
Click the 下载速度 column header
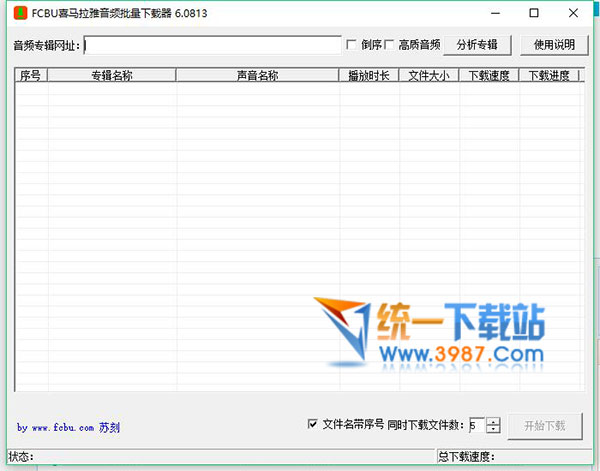click(x=489, y=75)
